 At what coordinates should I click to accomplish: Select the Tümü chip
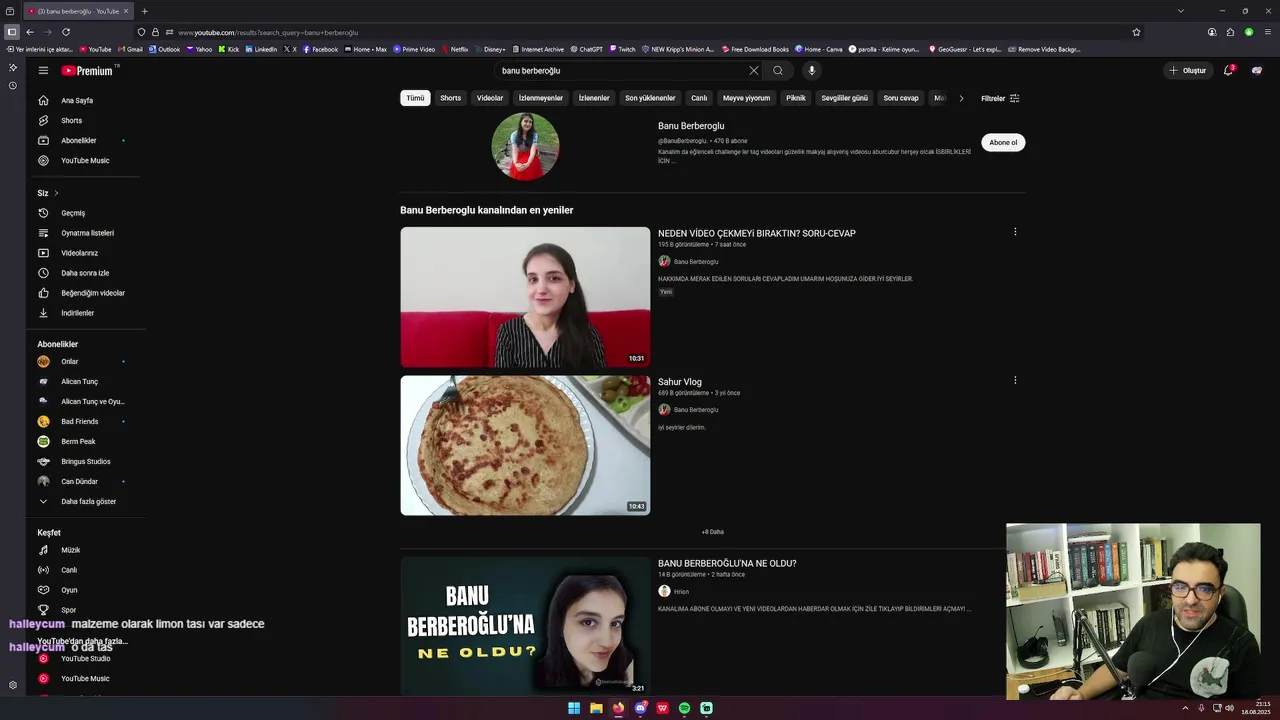click(x=415, y=98)
